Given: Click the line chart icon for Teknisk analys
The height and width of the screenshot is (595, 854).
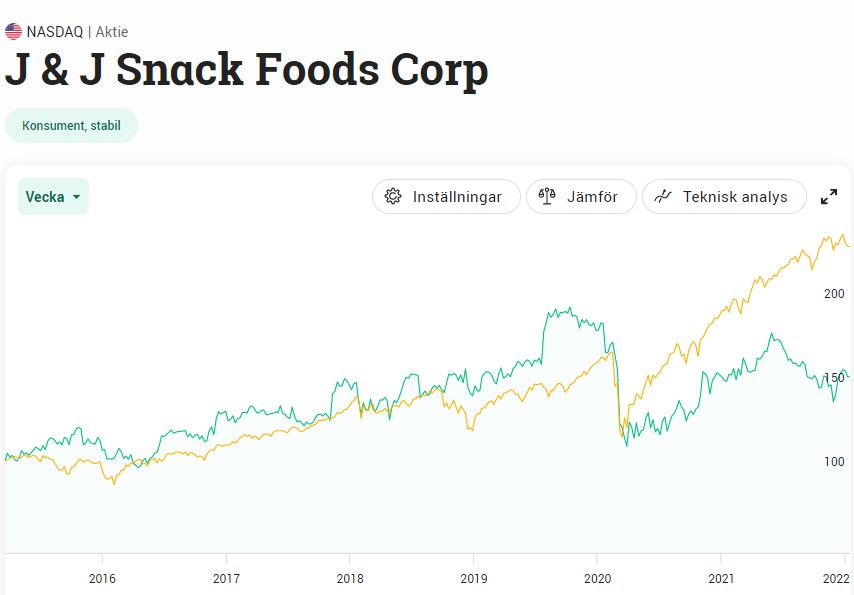Looking at the screenshot, I should point(662,197).
